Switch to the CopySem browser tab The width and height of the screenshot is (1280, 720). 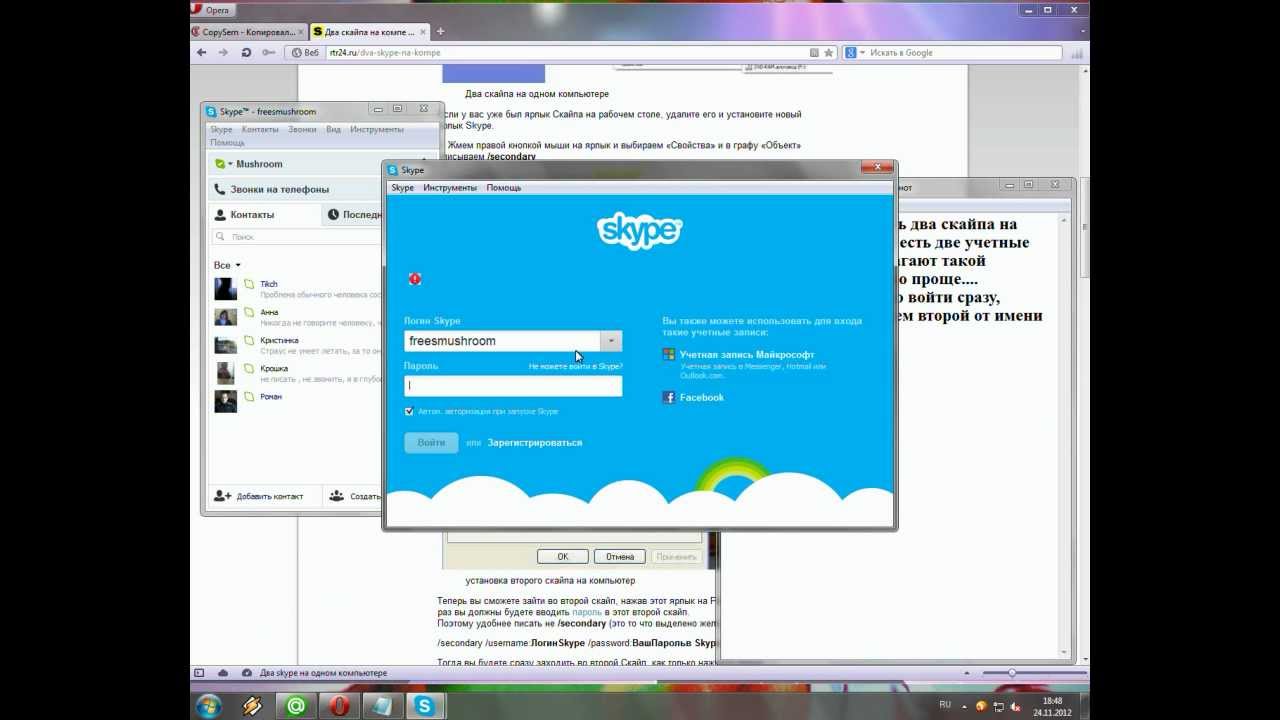click(x=247, y=32)
